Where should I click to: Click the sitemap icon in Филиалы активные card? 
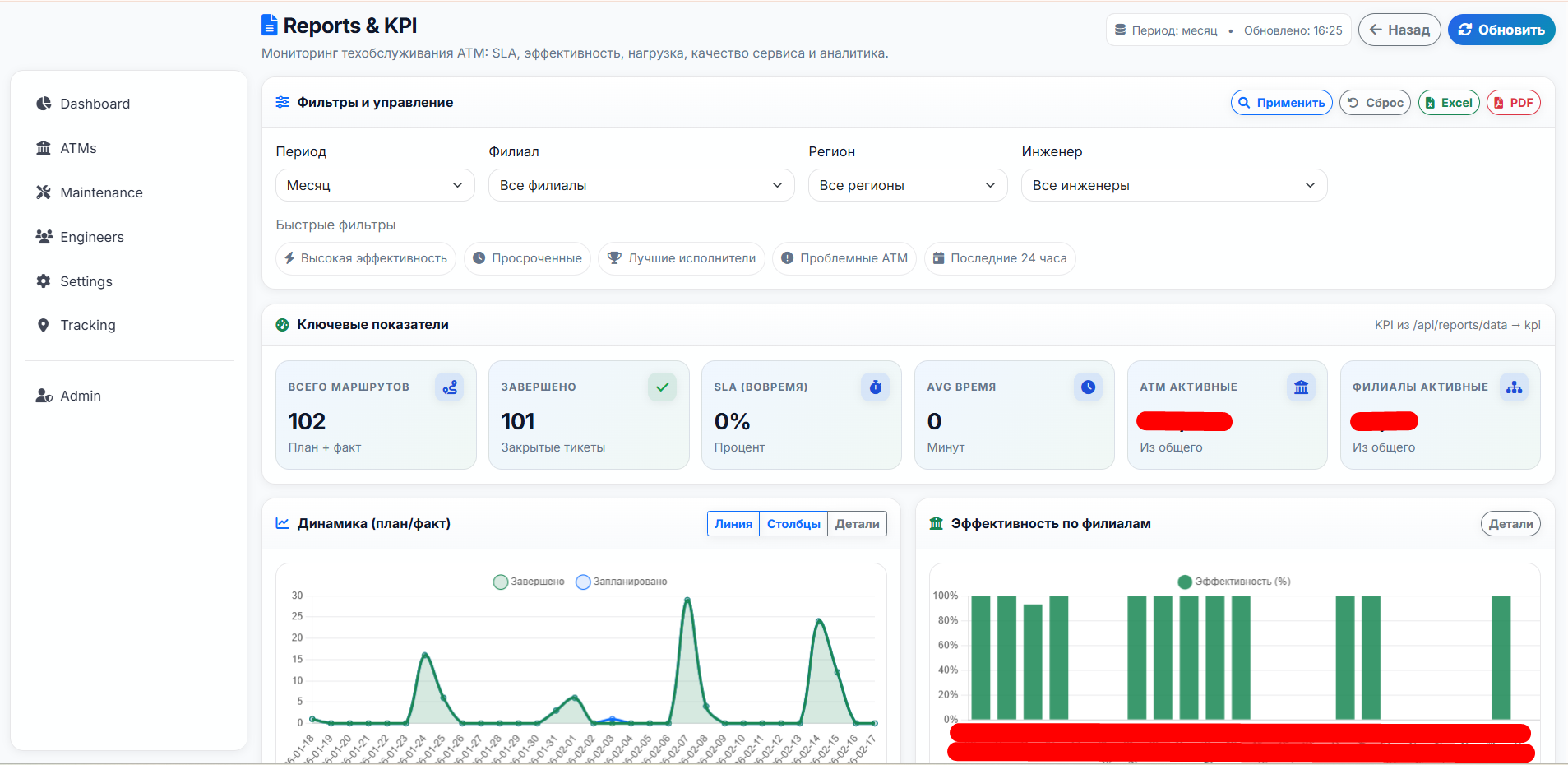tap(1514, 387)
